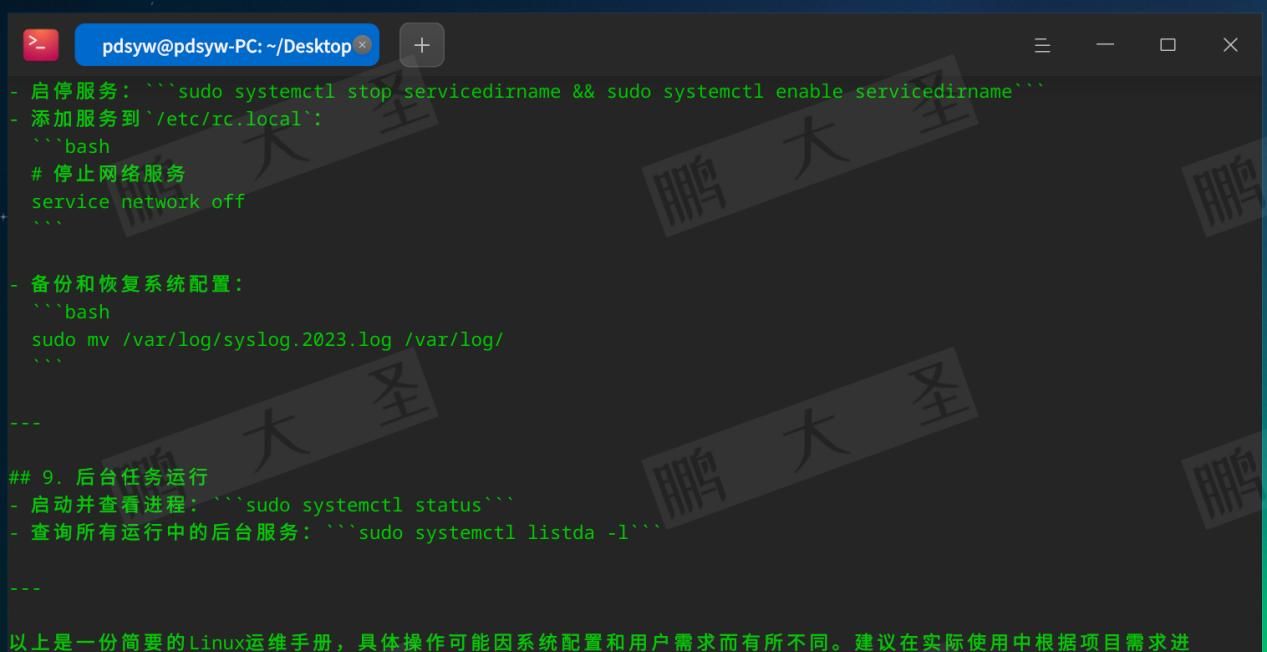
Task: Minimize the terminal window
Action: pyautogui.click(x=1105, y=45)
